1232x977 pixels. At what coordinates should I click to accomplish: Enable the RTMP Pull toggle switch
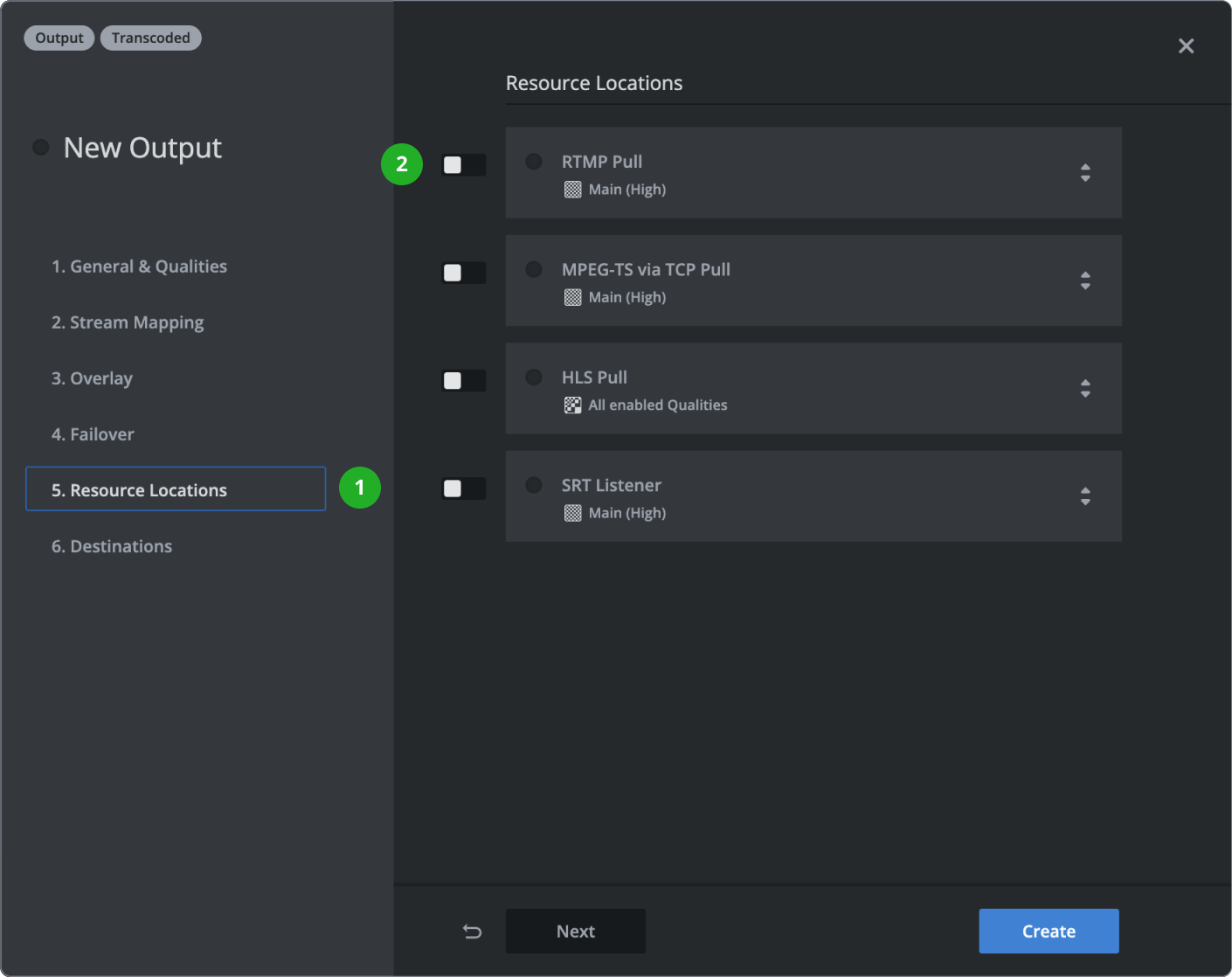pyautogui.click(x=463, y=165)
